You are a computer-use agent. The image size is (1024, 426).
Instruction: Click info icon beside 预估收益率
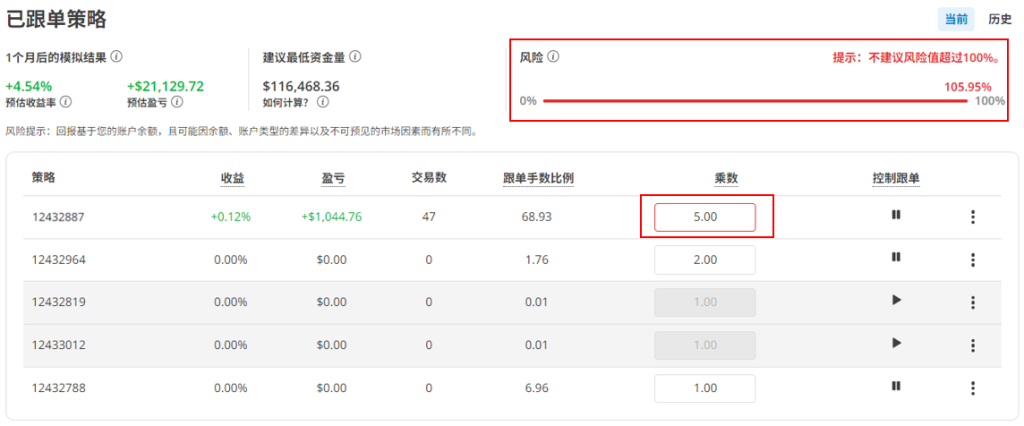pos(66,102)
